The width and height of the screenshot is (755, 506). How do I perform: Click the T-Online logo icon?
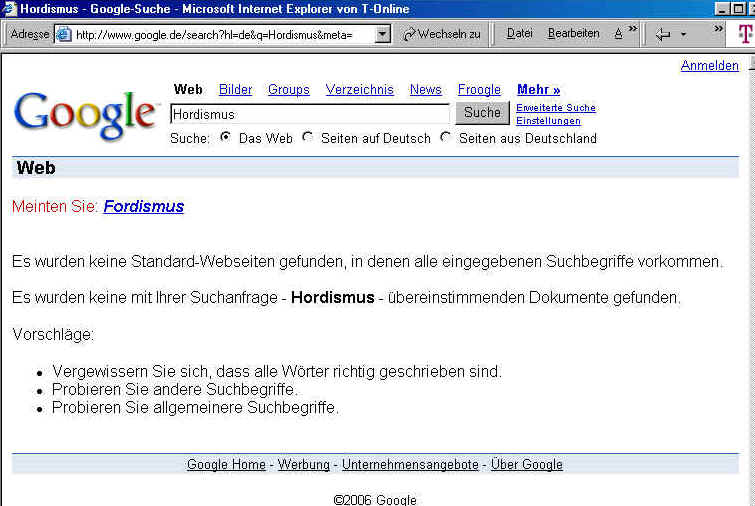coord(745,34)
